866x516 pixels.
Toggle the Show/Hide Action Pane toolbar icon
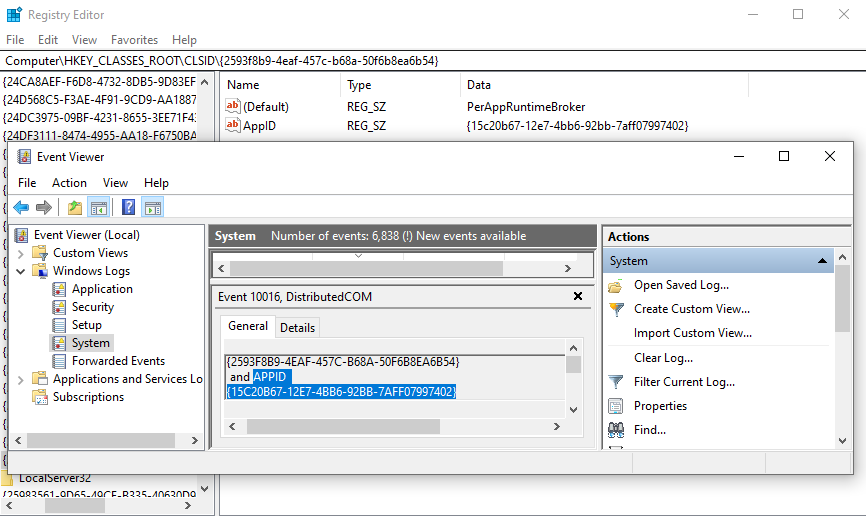[152, 208]
